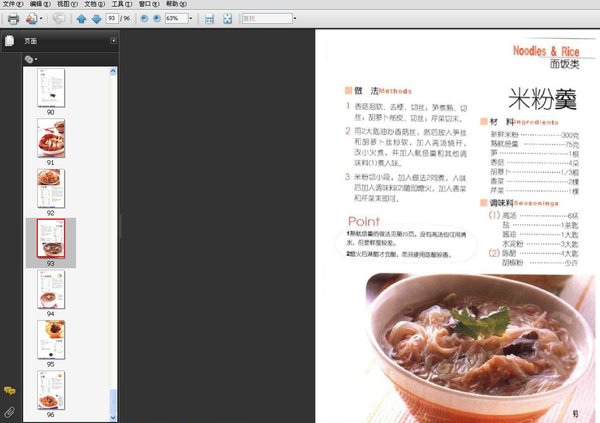Open the Comments panel speech-bubble icon
This screenshot has width=600, height=423.
coord(10,391)
